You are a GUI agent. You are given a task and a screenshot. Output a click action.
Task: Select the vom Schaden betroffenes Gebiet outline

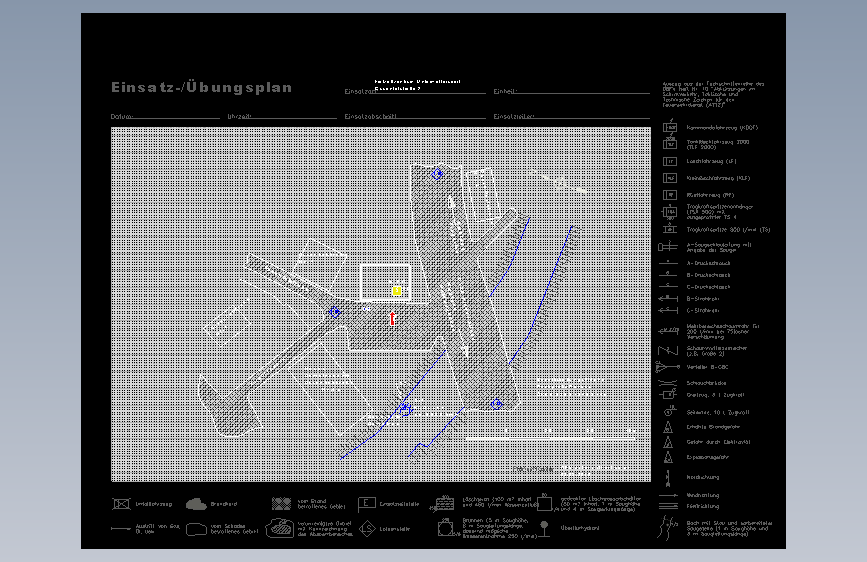pos(196,529)
